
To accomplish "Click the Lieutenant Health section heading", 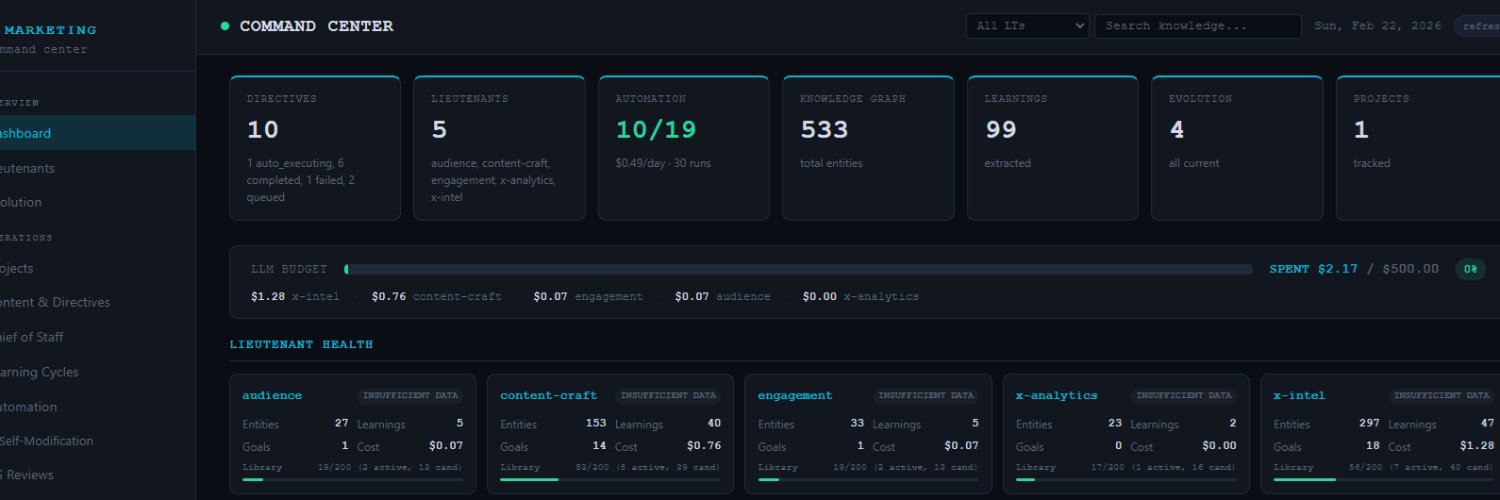I will pos(301,344).
